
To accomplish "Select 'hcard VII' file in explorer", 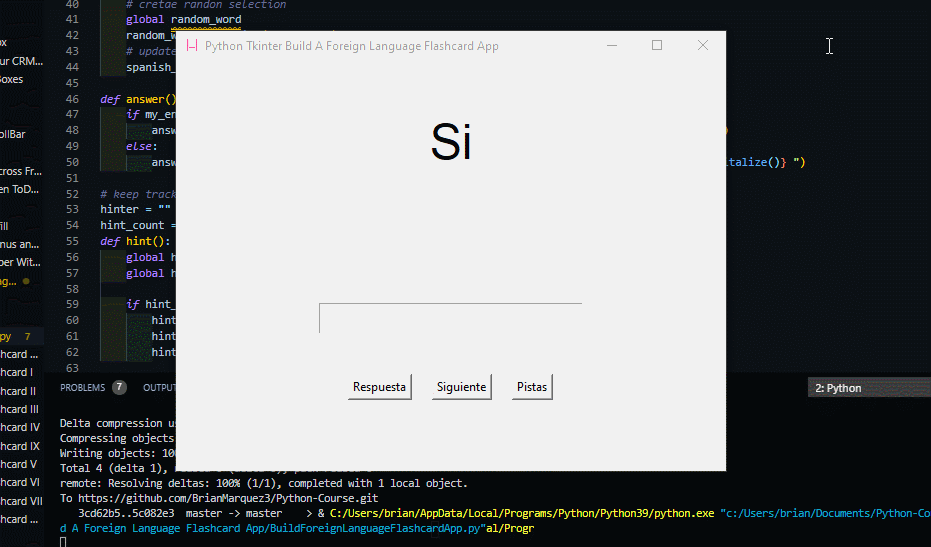I will tap(21, 501).
